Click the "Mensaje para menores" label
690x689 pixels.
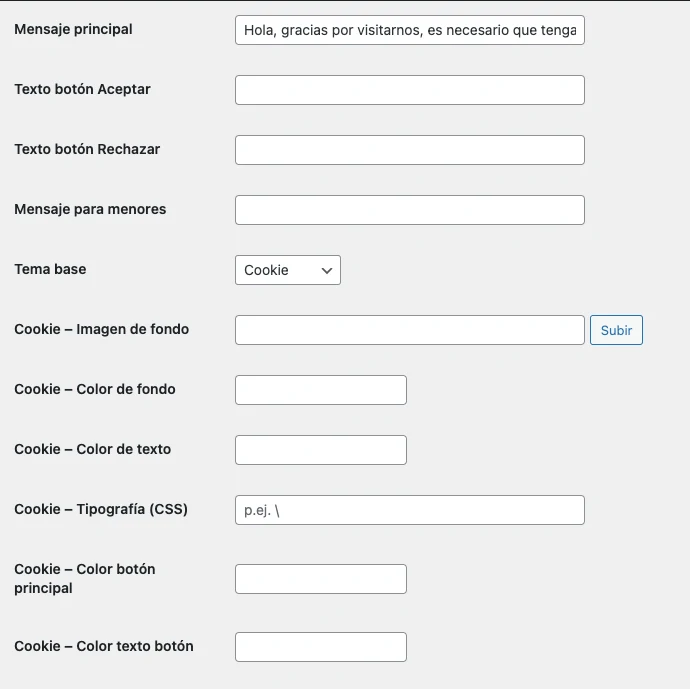90,209
